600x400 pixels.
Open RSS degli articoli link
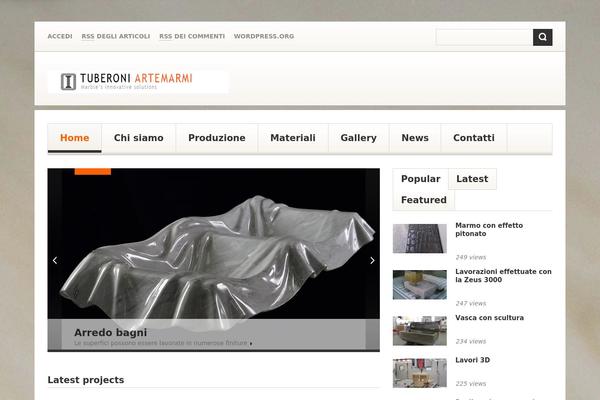tap(116, 36)
